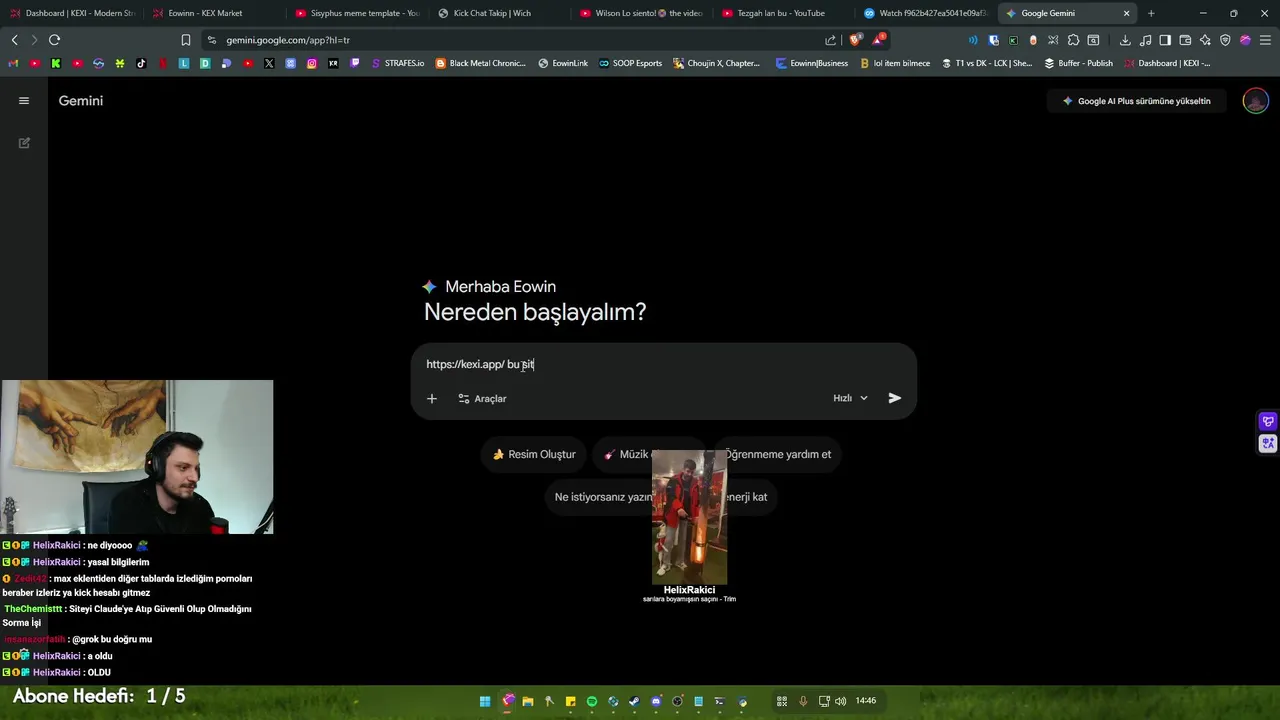This screenshot has height=720, width=1280.
Task: Close the Google Gemini tab
Action: 1127,13
